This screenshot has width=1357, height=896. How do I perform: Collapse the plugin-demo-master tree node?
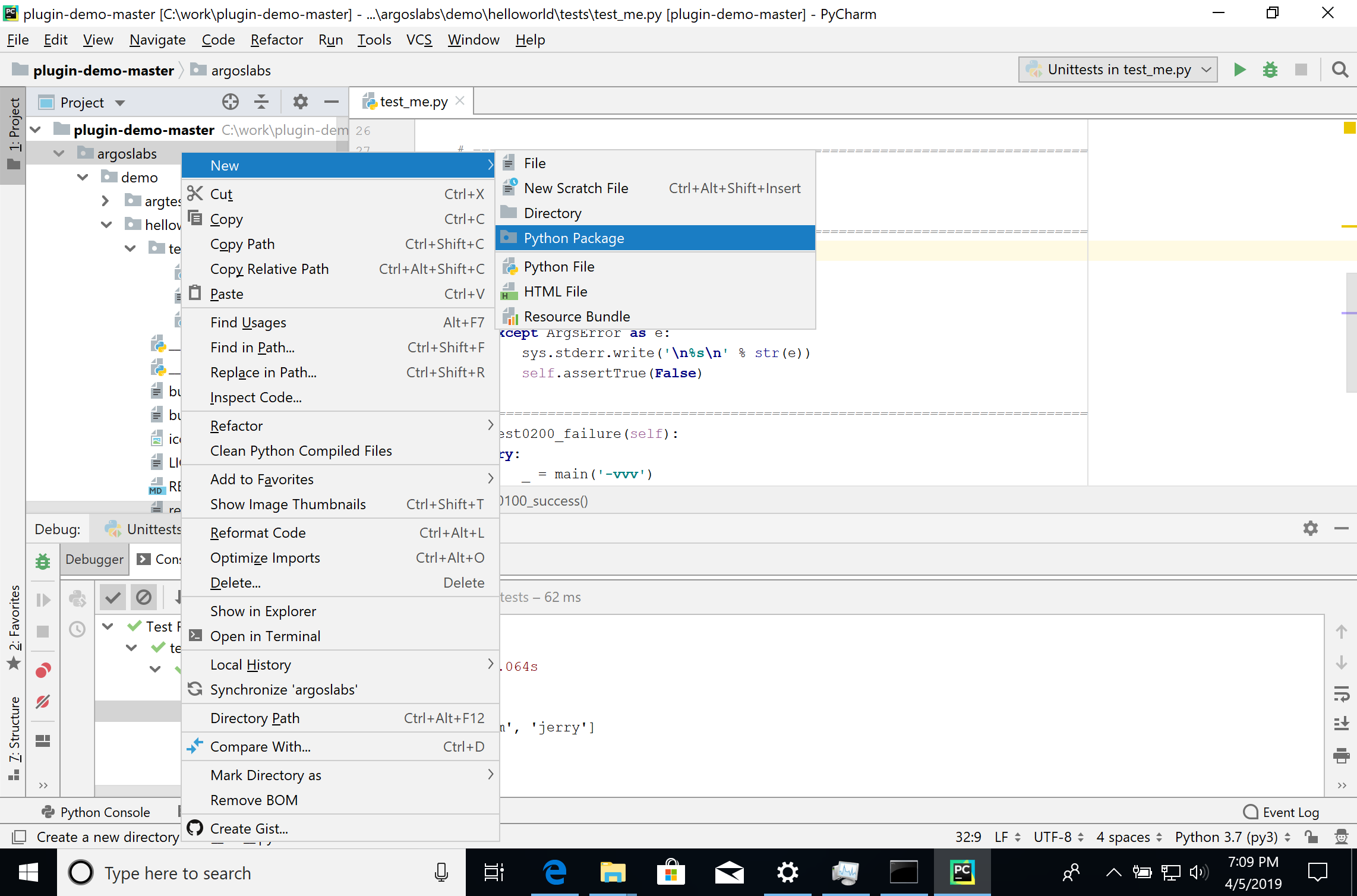[36, 130]
